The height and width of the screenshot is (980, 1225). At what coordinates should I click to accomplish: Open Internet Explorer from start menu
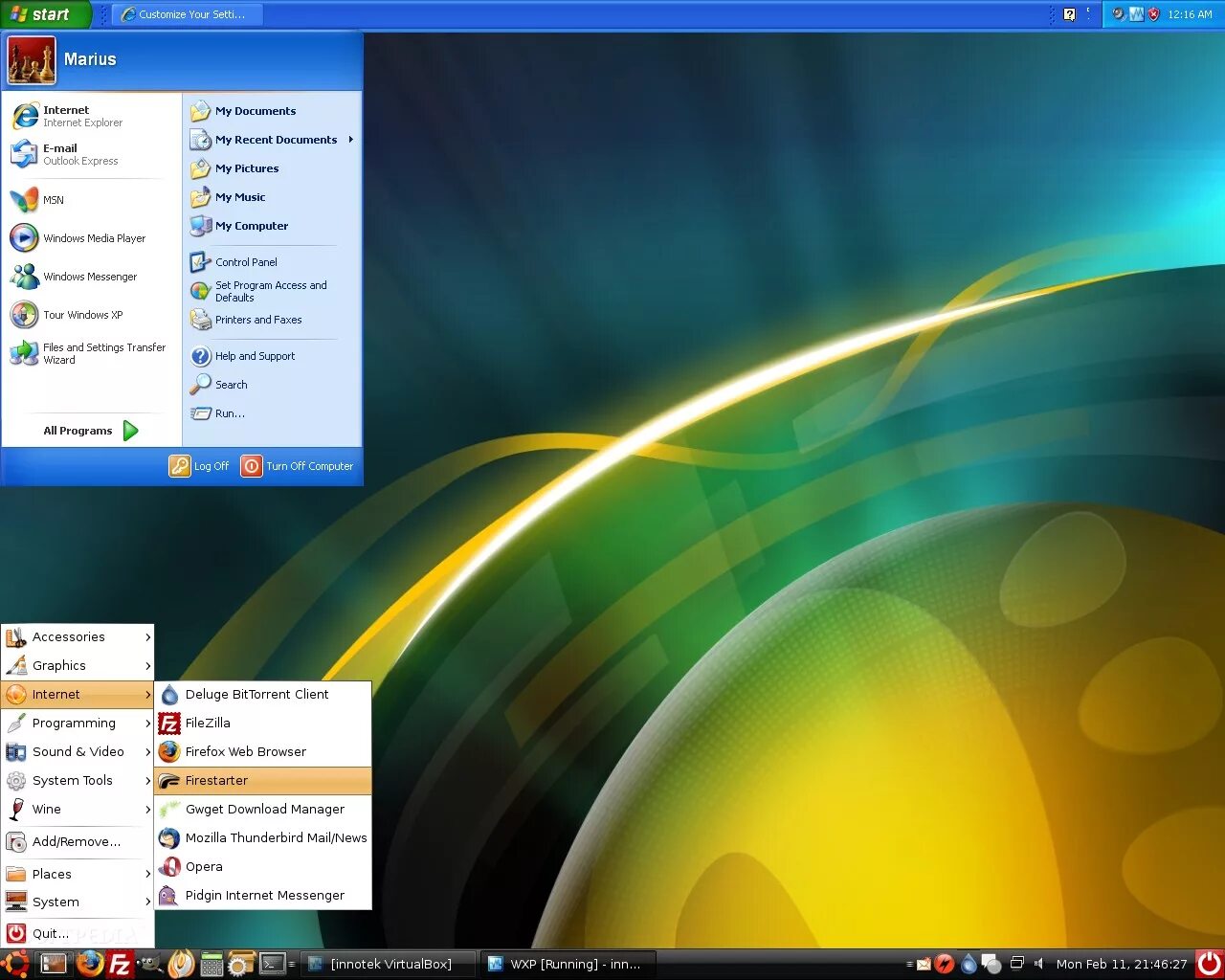92,116
